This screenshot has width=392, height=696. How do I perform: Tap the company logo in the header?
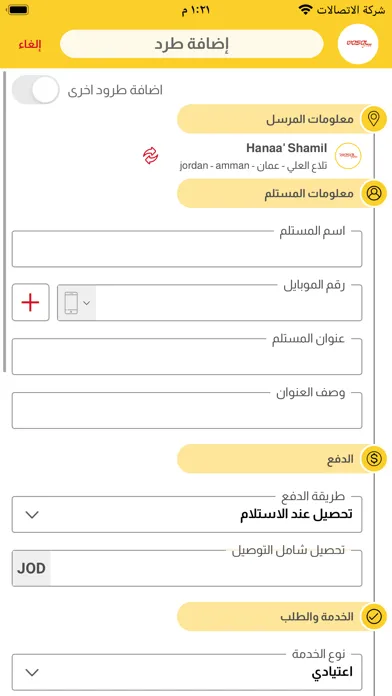tap(358, 44)
